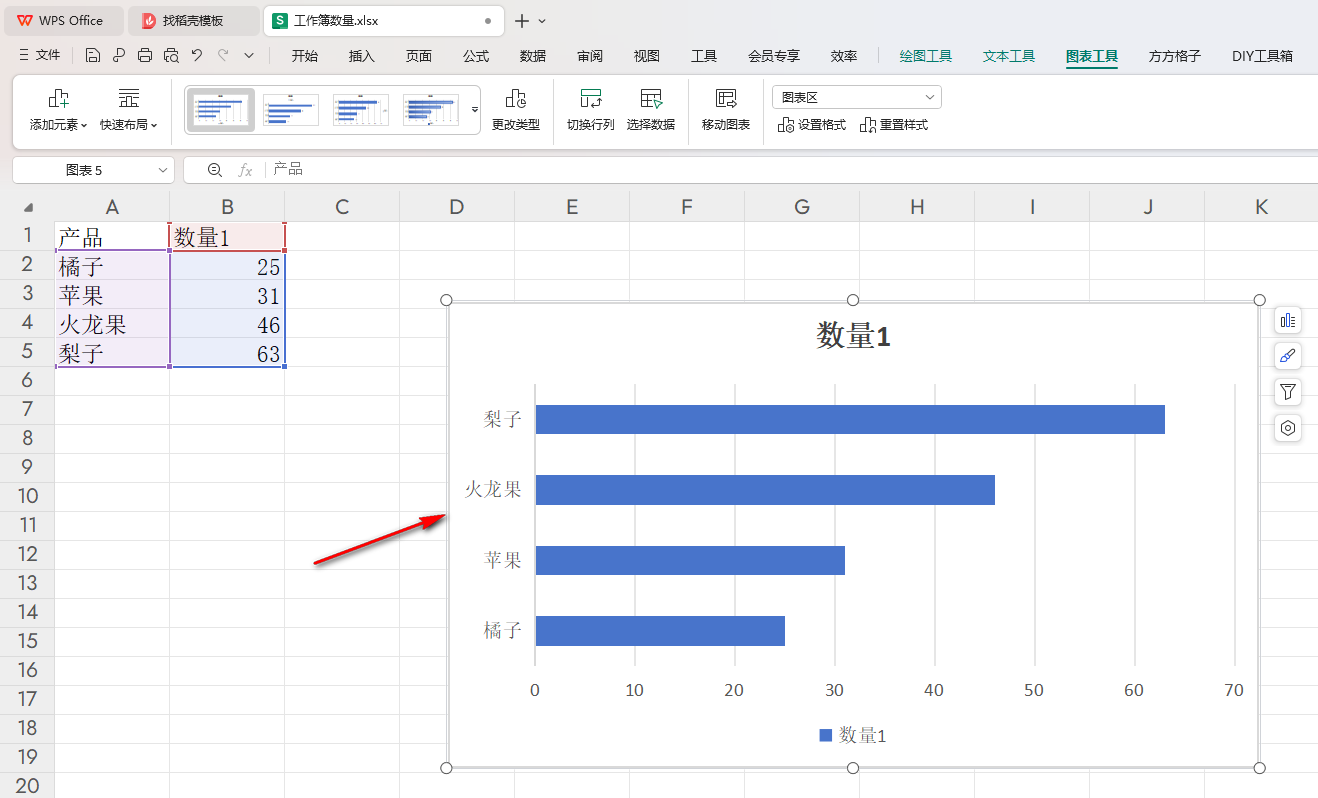Select the second chart style thumbnail
Image resolution: width=1318 pixels, height=798 pixels.
tap(291, 110)
